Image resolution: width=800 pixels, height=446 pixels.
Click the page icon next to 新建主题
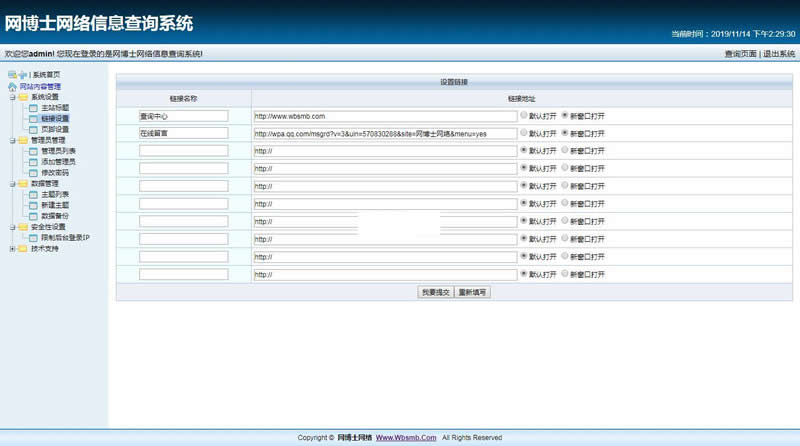(33, 205)
